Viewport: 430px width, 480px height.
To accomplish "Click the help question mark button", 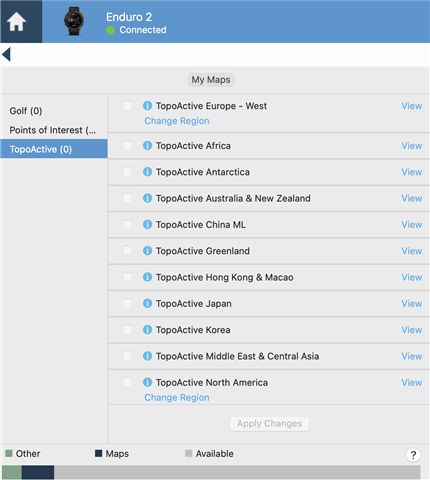I will (x=413, y=455).
